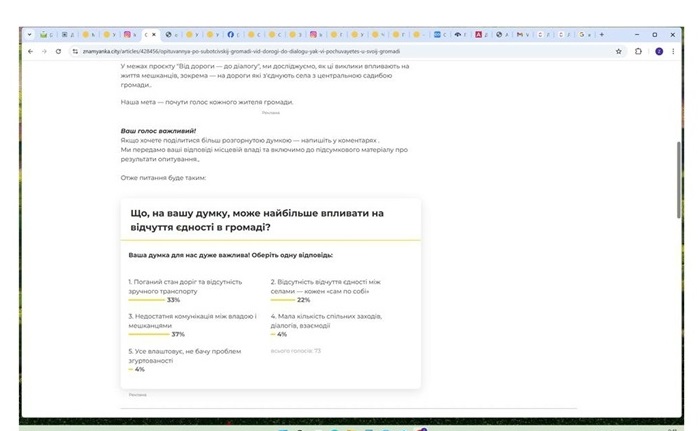The image size is (700, 431).
Task: Switch to the Google tab
Action: click(585, 34)
